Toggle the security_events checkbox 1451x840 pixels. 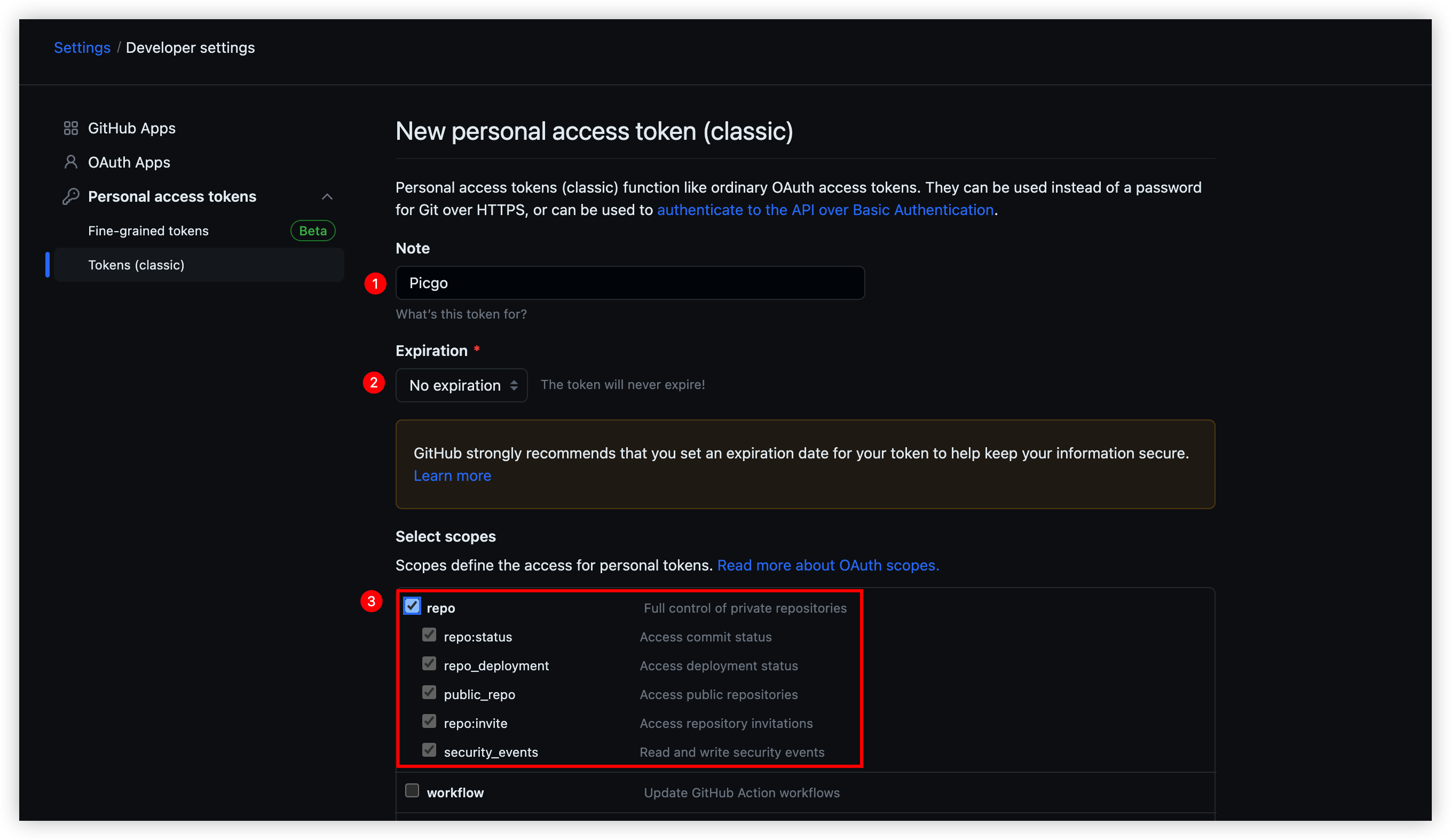[429, 750]
